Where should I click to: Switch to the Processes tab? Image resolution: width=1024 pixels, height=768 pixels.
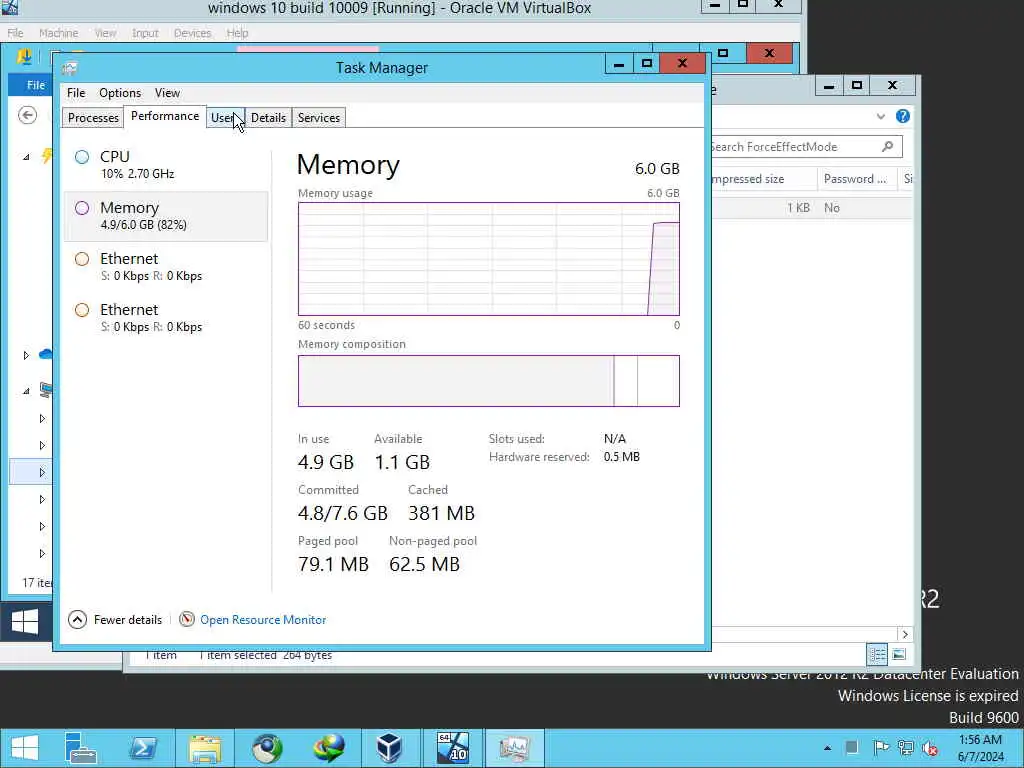click(93, 118)
